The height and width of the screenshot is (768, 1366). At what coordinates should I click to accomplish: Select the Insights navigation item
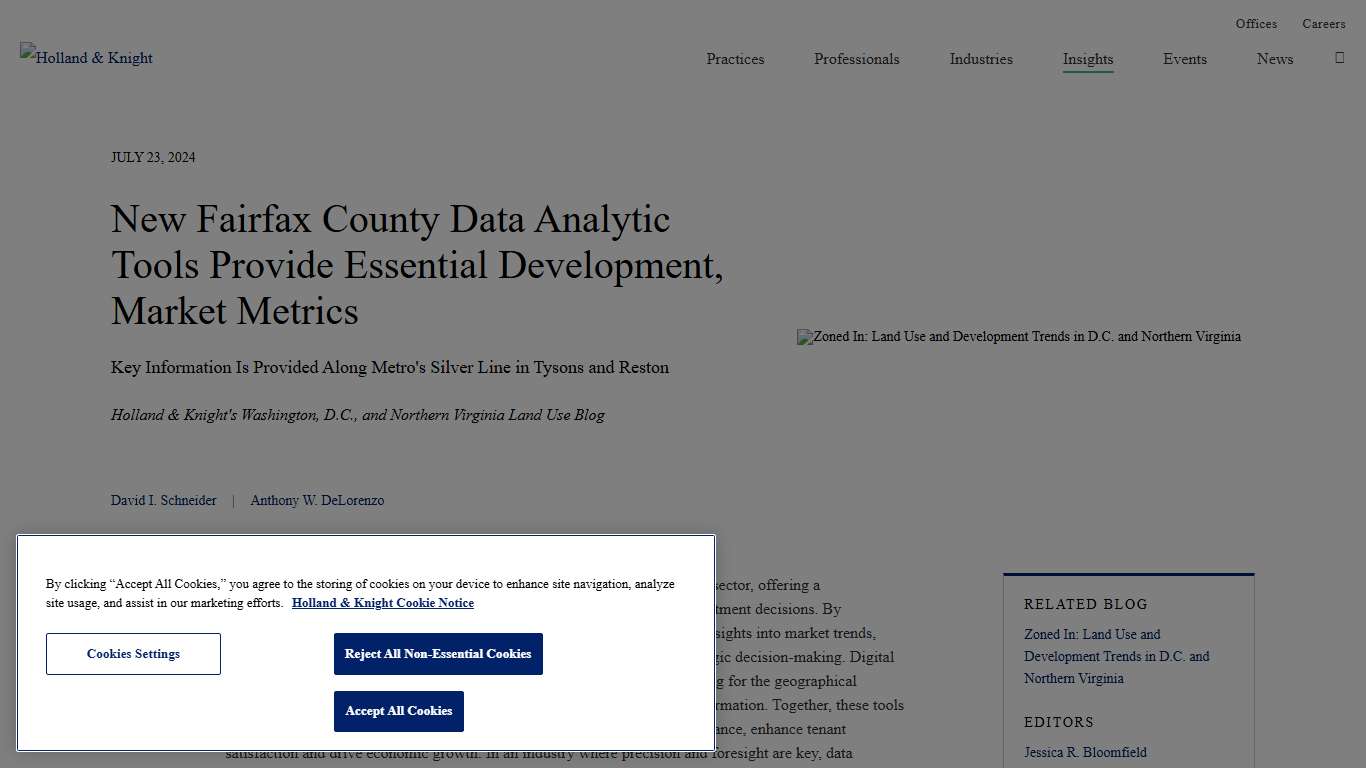tap(1088, 60)
